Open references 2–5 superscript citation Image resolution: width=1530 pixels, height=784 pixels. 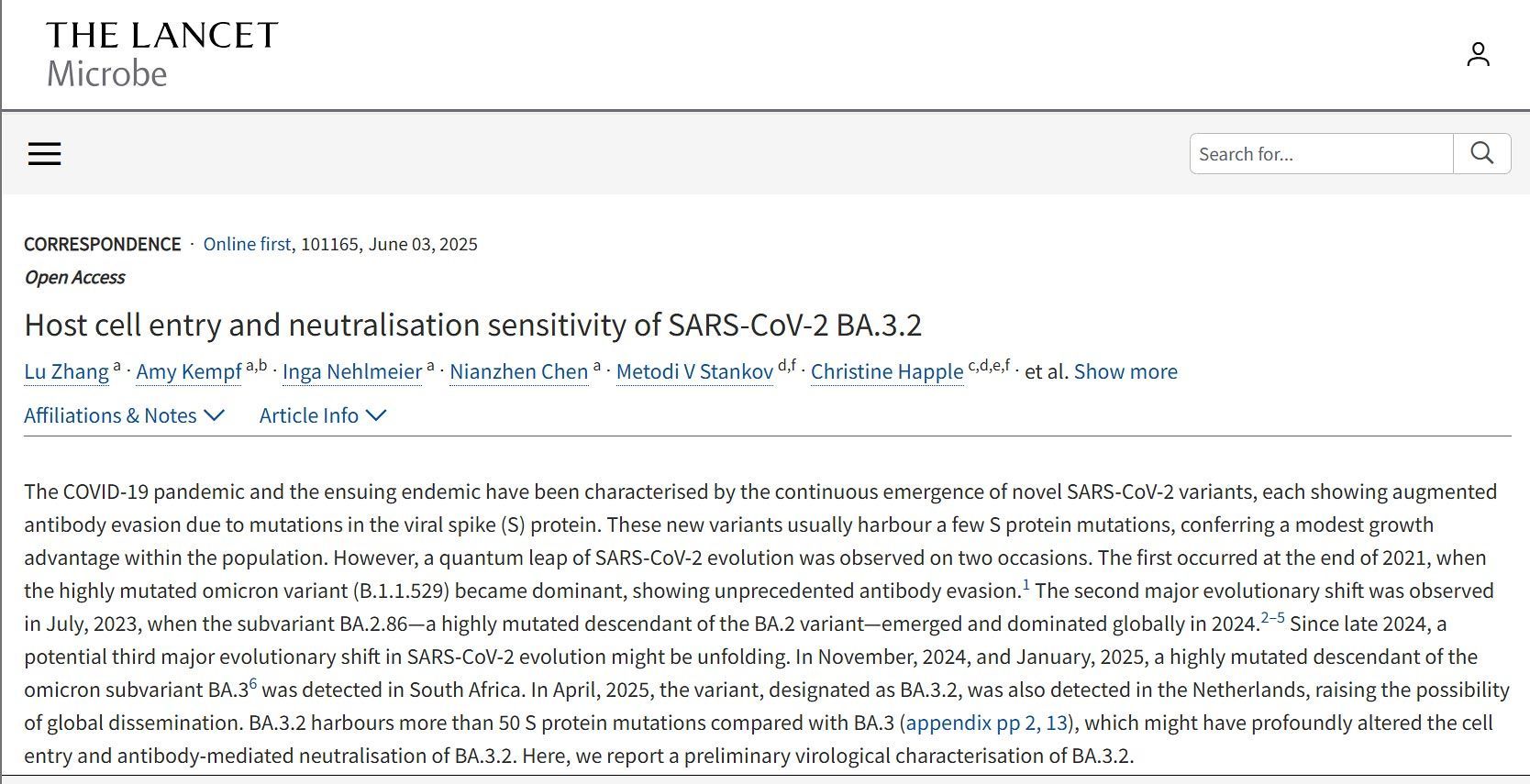(1272, 618)
